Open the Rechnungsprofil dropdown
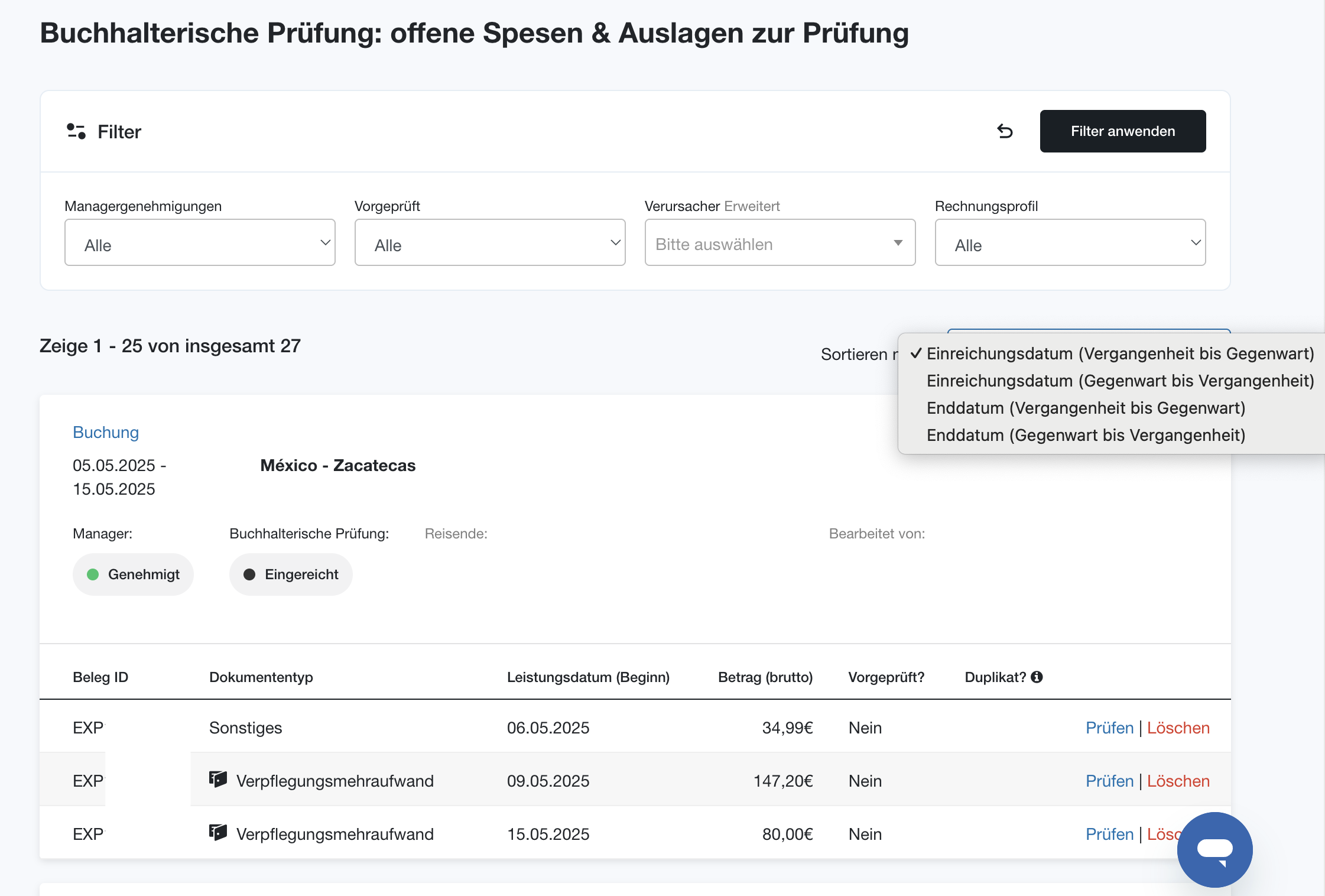1325x896 pixels. 1070,242
